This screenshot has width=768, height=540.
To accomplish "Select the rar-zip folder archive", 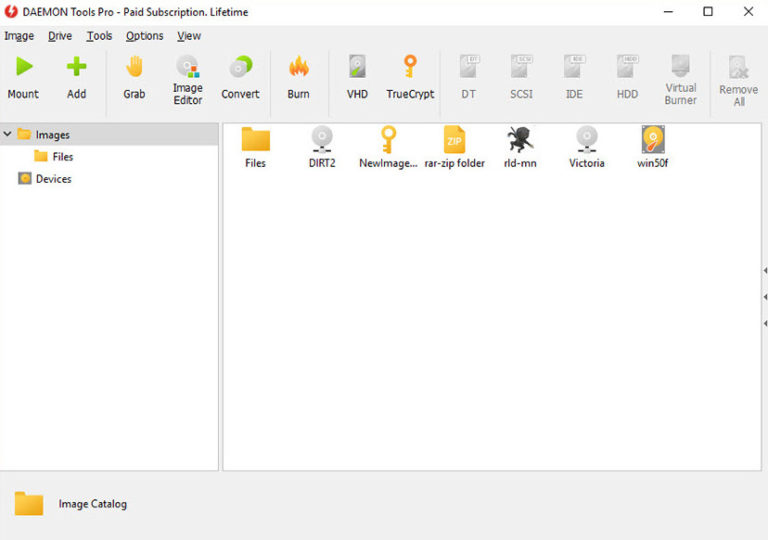I will click(454, 147).
